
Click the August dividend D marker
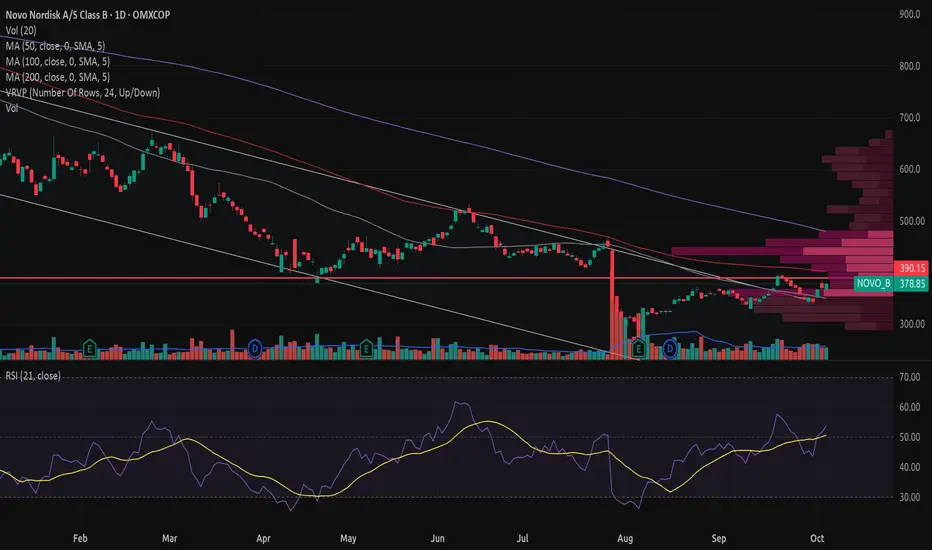[x=670, y=348]
